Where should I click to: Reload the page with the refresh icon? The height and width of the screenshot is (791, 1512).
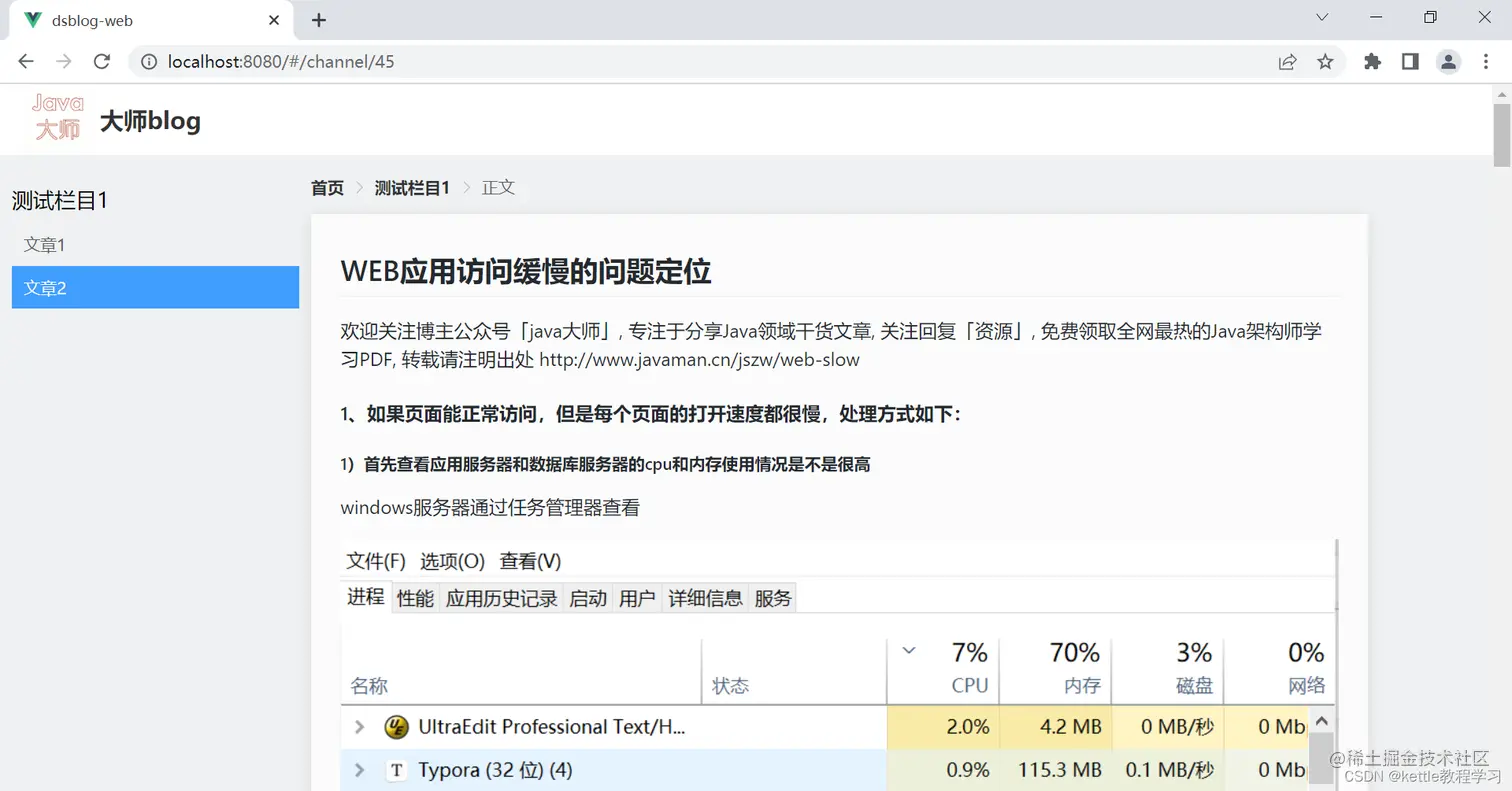101,61
